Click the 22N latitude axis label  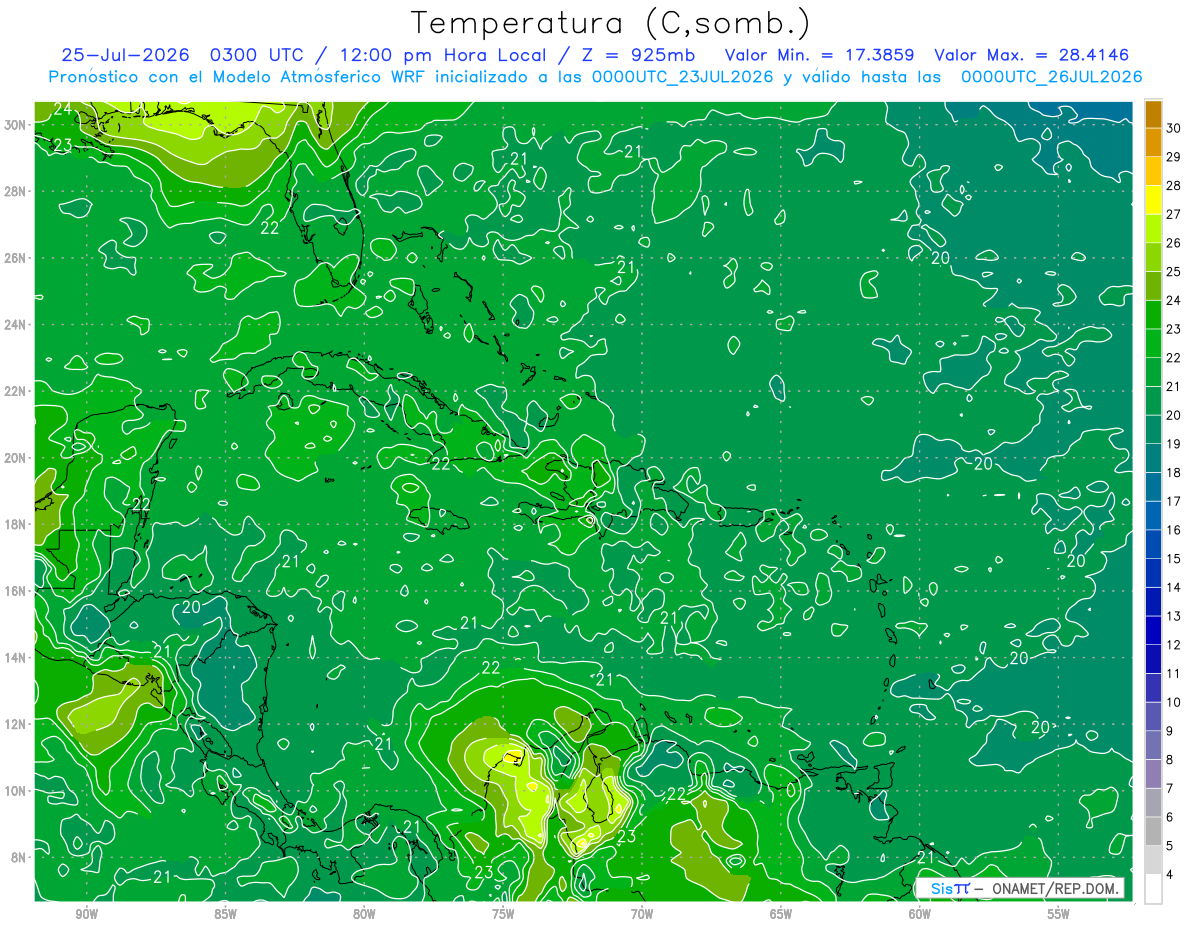[x=15, y=391]
